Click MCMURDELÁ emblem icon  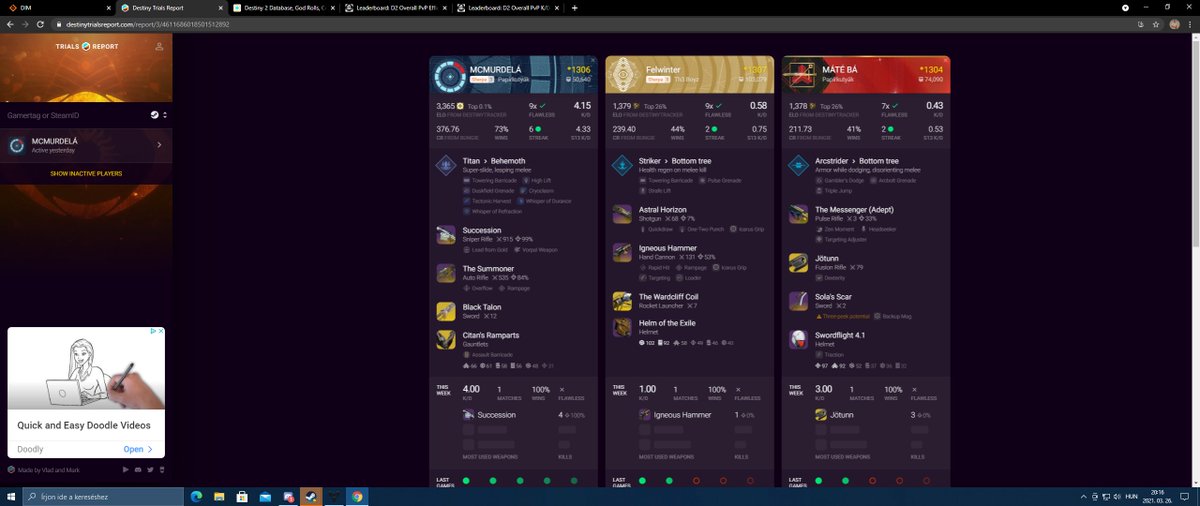coord(449,75)
